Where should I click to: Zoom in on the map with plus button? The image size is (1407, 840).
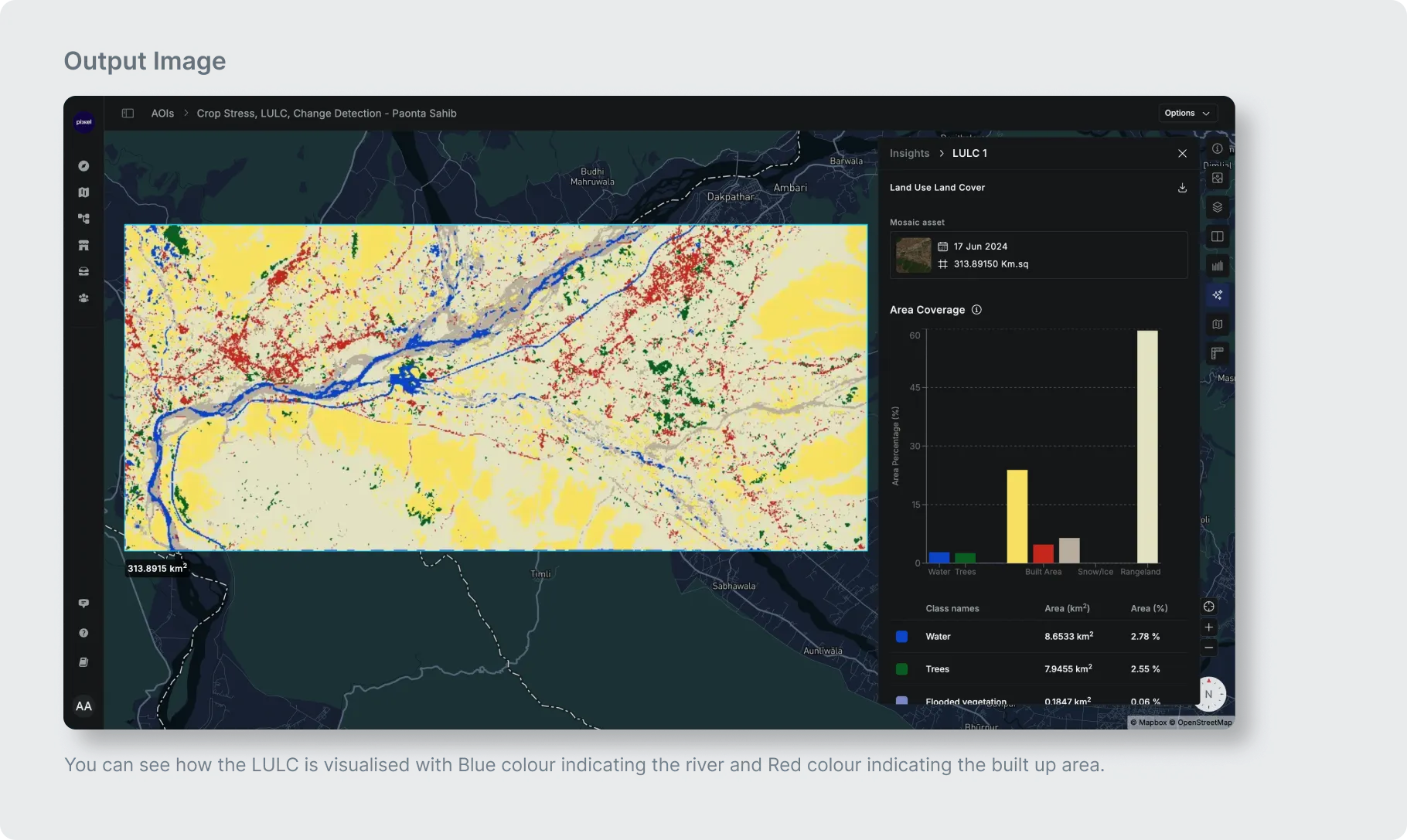[x=1209, y=627]
